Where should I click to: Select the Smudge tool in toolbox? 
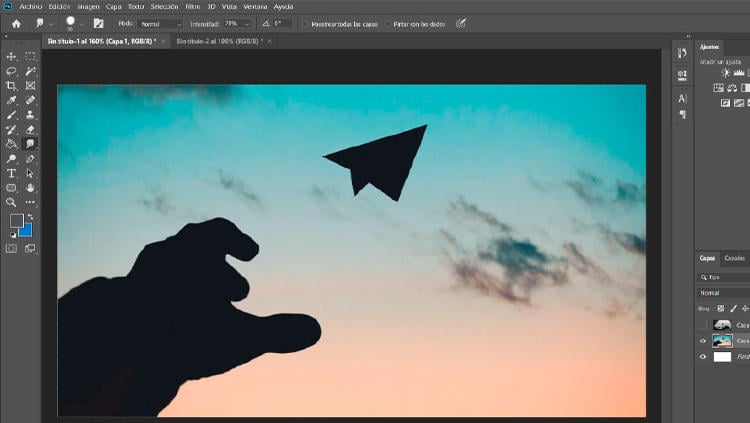tap(30, 144)
